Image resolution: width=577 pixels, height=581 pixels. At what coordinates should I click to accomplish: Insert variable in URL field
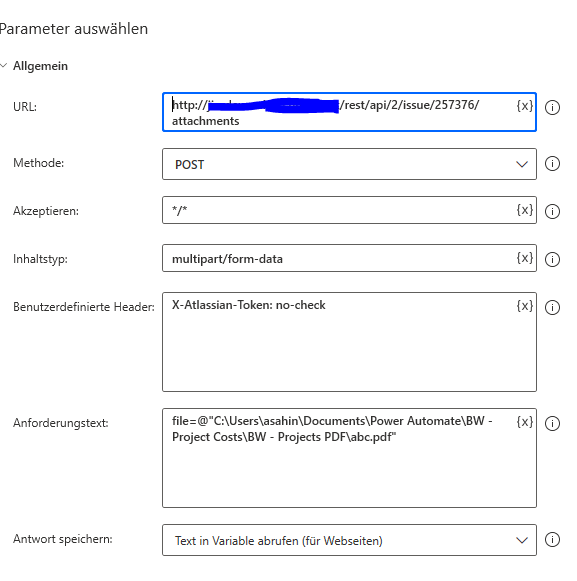[525, 106]
